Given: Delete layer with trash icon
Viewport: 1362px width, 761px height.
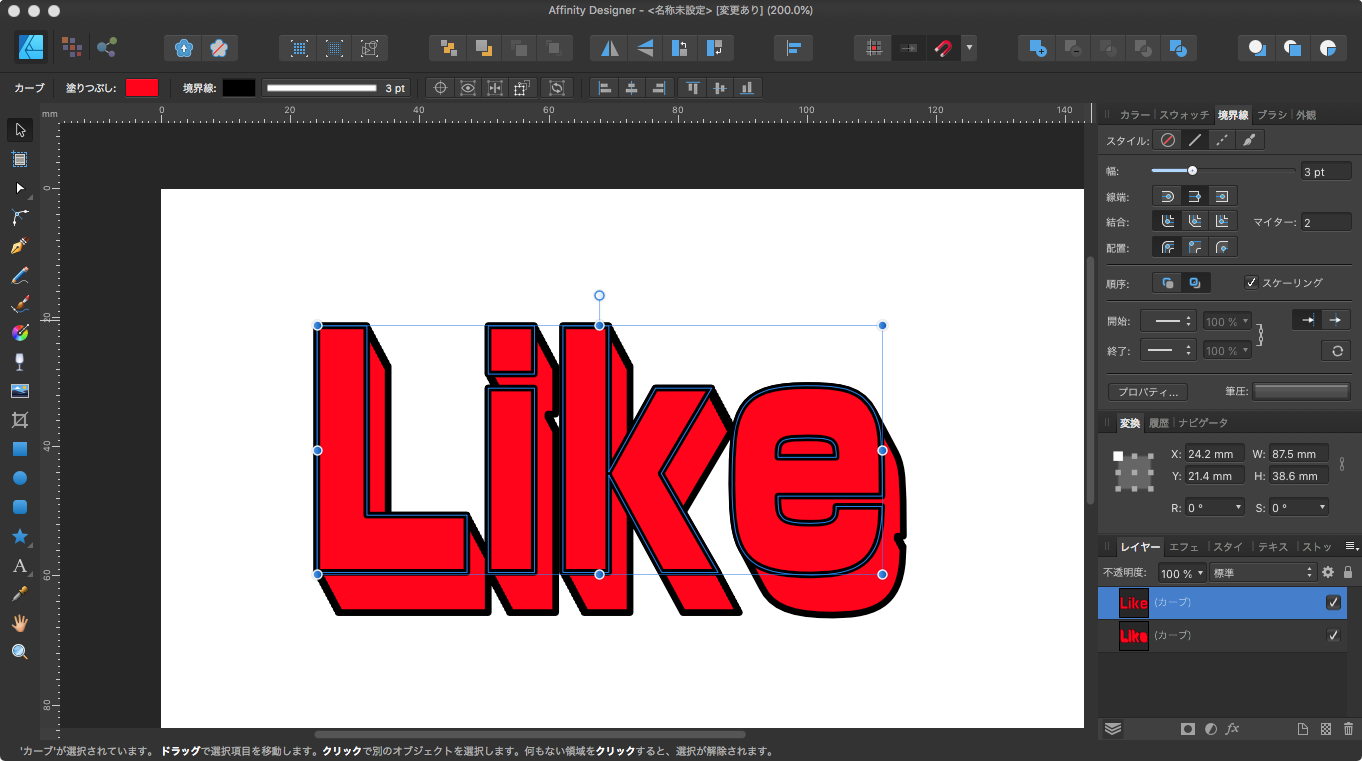Looking at the screenshot, I should (1348, 729).
